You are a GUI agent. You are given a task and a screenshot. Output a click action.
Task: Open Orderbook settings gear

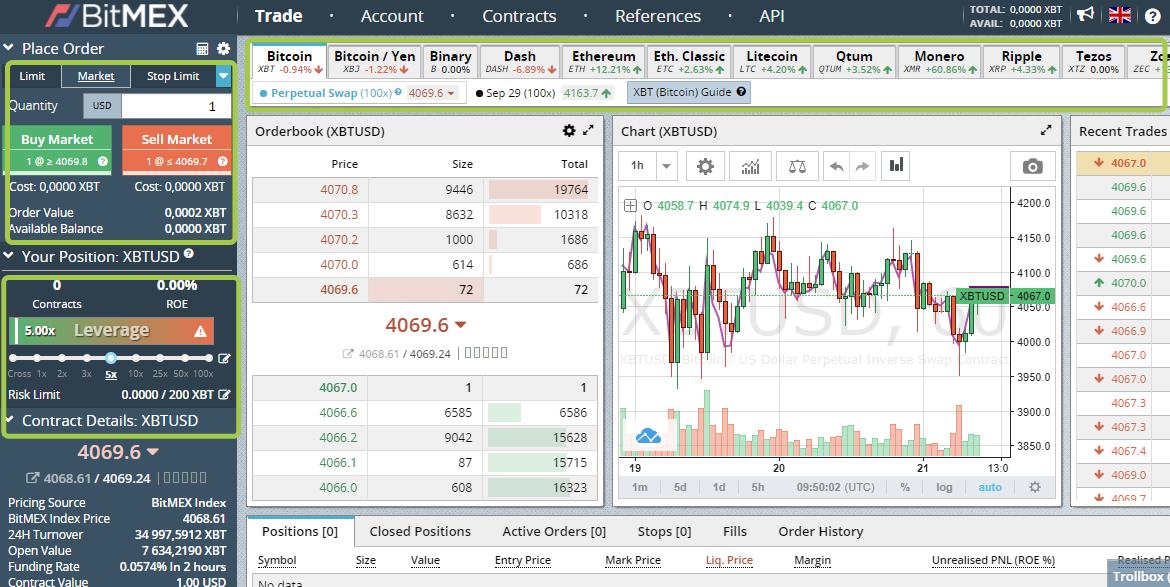(569, 131)
